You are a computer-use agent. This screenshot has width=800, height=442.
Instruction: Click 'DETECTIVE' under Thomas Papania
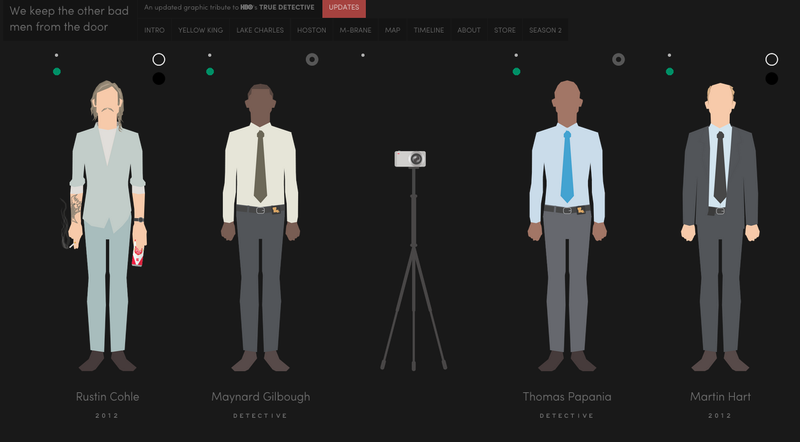click(567, 415)
